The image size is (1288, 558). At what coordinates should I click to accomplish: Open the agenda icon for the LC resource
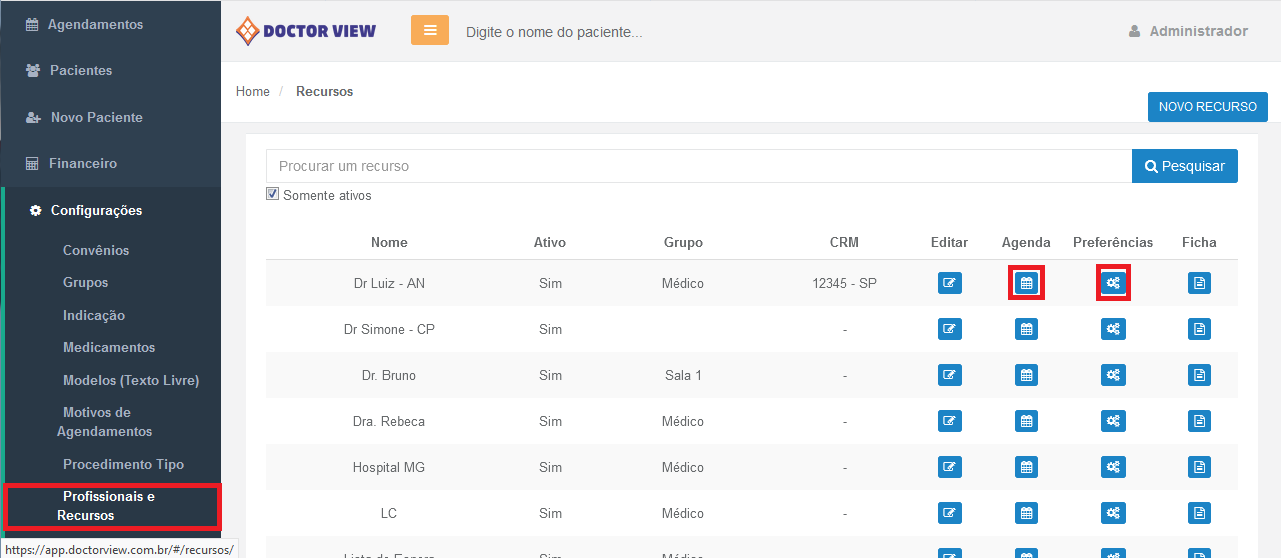(1026, 513)
